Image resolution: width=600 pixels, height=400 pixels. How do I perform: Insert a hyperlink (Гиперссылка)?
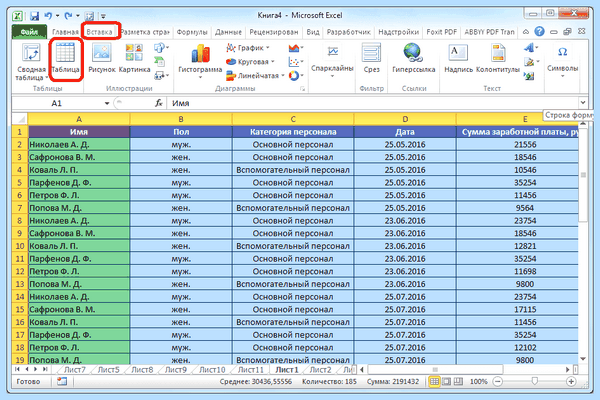tap(414, 58)
